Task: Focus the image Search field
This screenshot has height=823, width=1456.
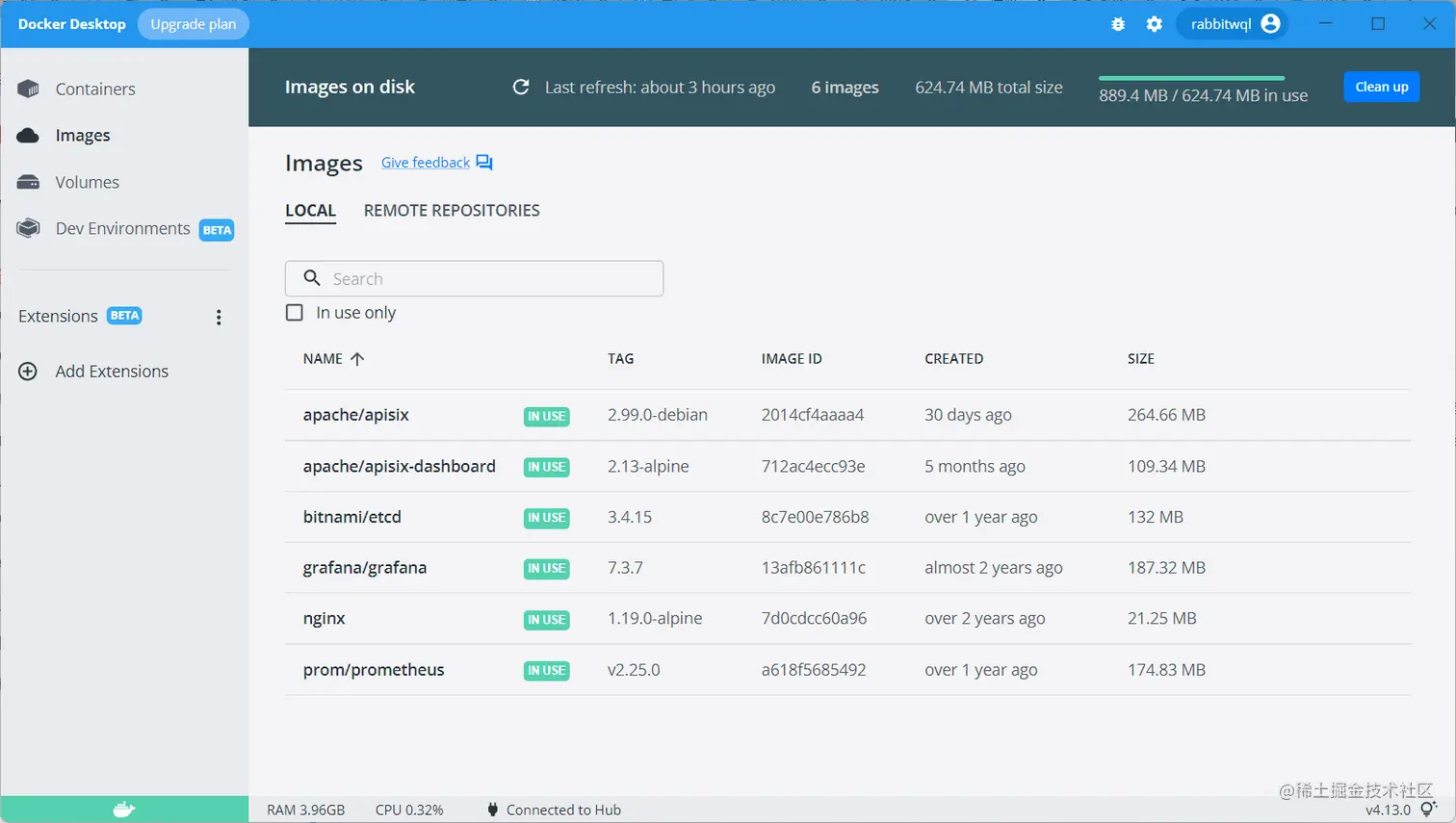Action: click(x=474, y=278)
